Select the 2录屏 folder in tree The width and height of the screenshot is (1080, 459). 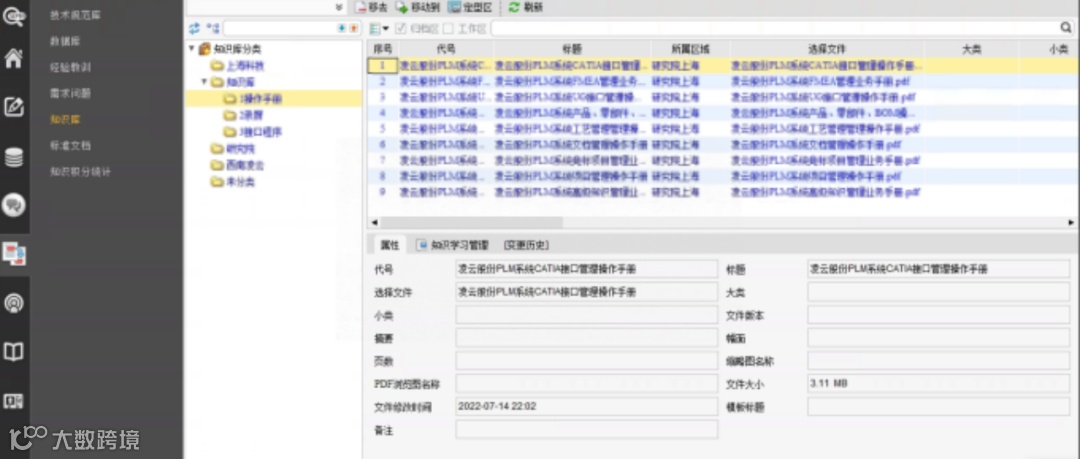click(x=251, y=115)
